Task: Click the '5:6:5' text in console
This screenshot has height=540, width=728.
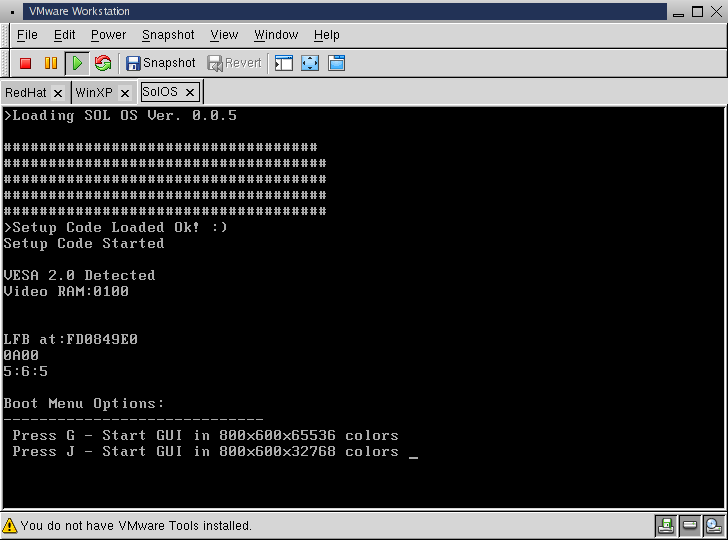Action: click(26, 371)
